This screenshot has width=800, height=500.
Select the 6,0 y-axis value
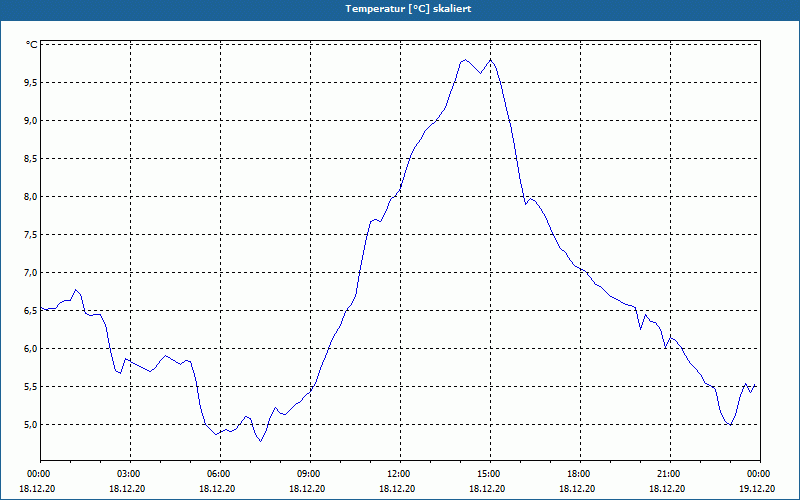click(30, 349)
